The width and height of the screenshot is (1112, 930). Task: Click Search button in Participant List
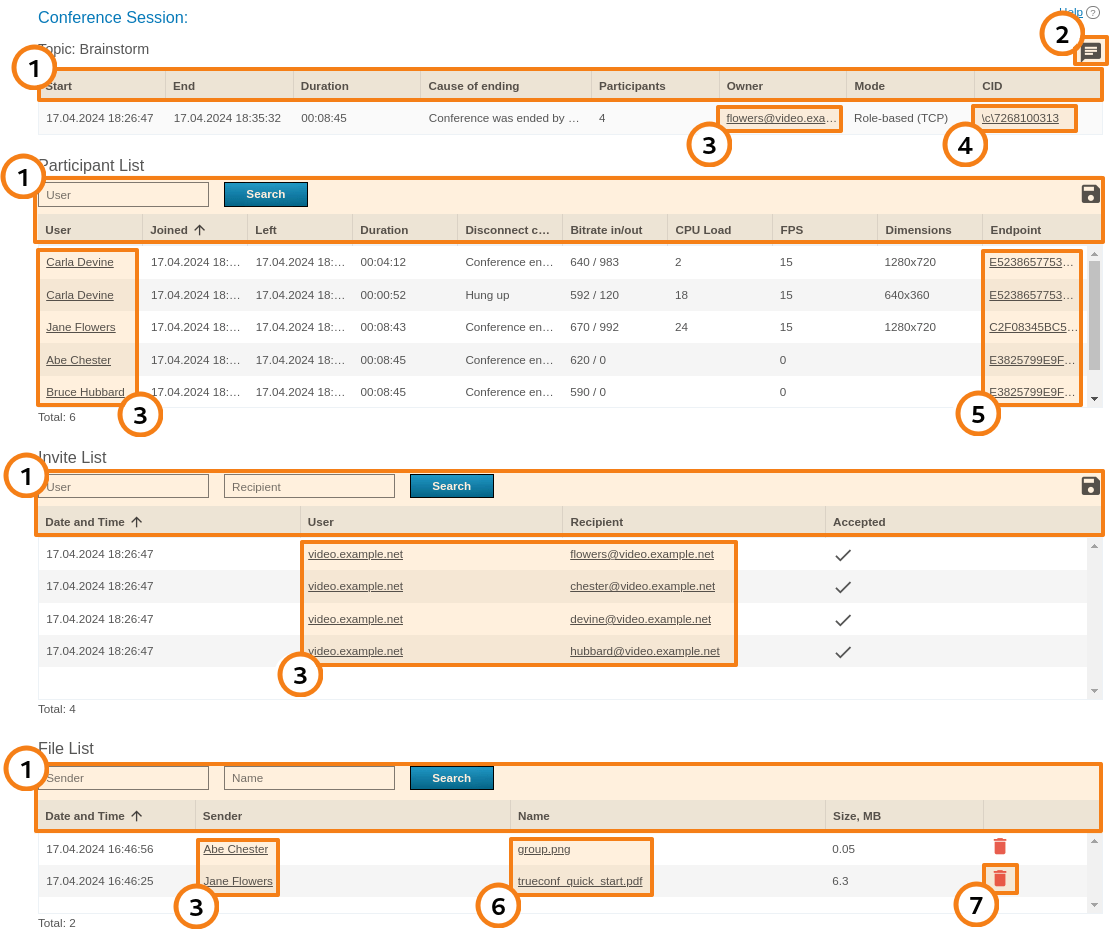point(265,194)
